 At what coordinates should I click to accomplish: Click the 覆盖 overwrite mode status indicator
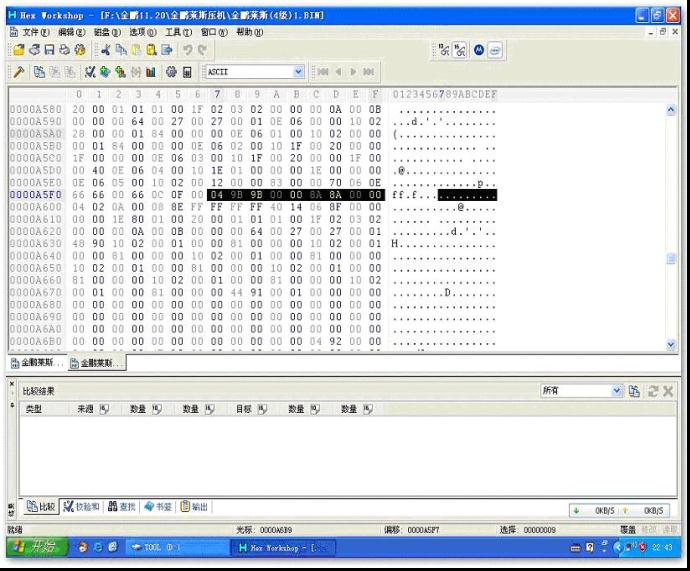628,530
